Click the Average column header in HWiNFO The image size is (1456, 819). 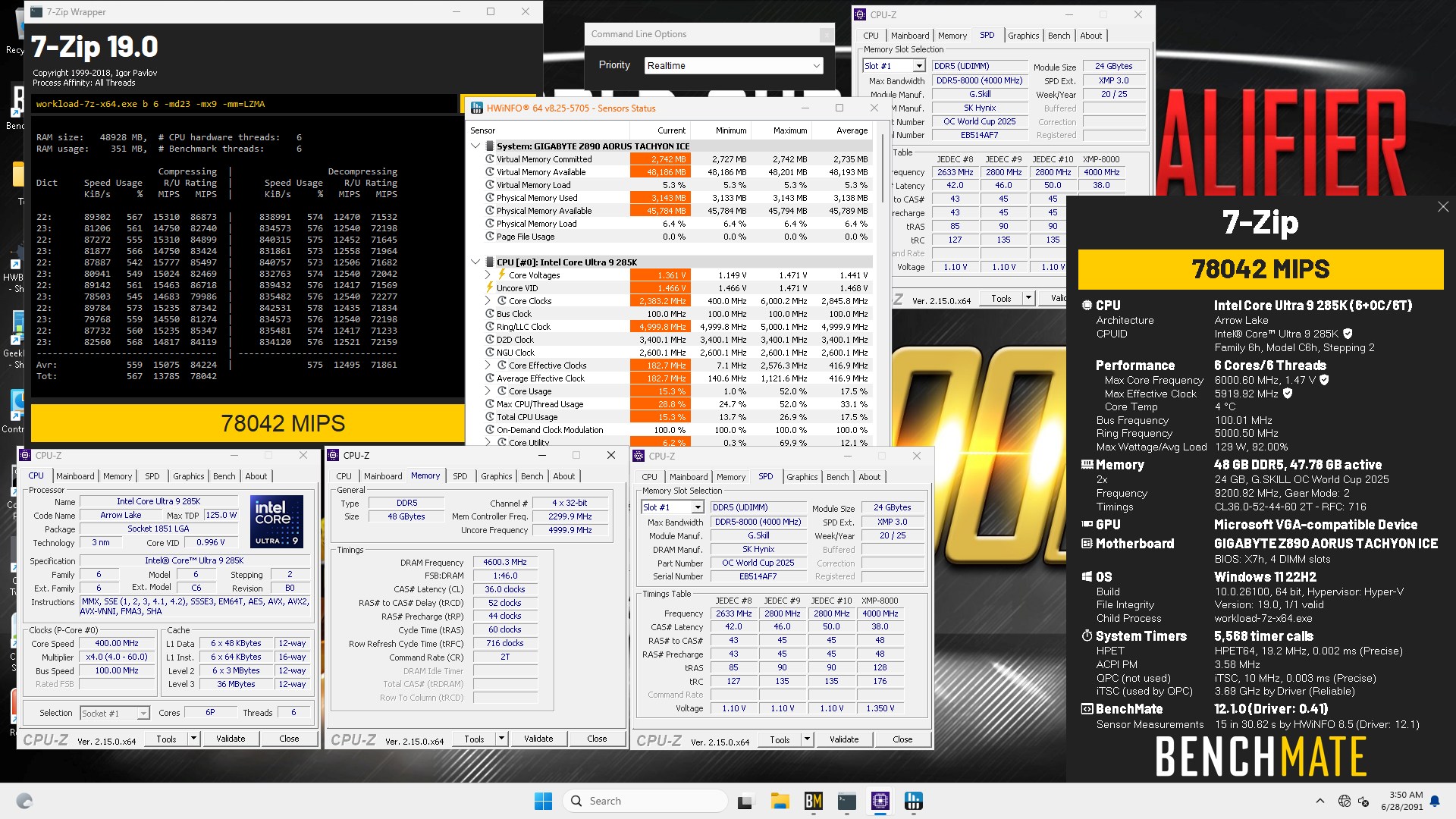pos(852,130)
